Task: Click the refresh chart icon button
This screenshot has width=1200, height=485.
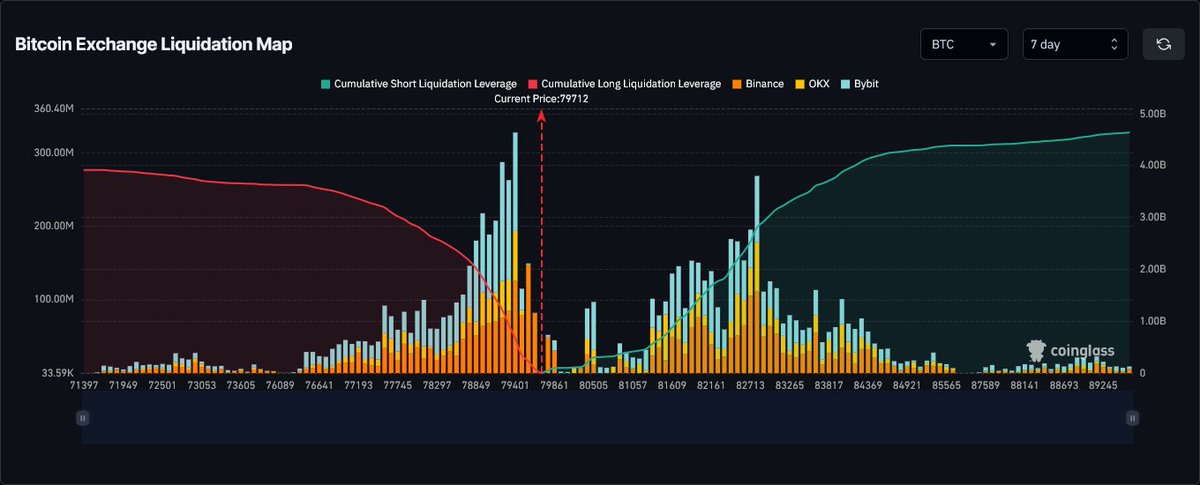Action: [1163, 44]
